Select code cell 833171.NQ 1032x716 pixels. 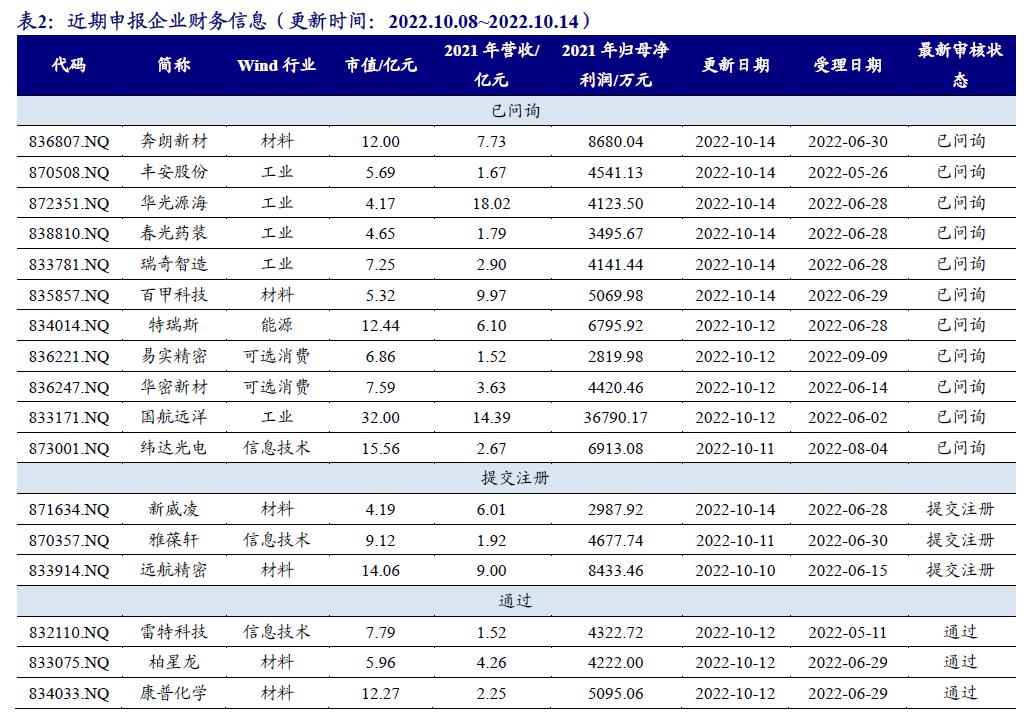(x=69, y=418)
